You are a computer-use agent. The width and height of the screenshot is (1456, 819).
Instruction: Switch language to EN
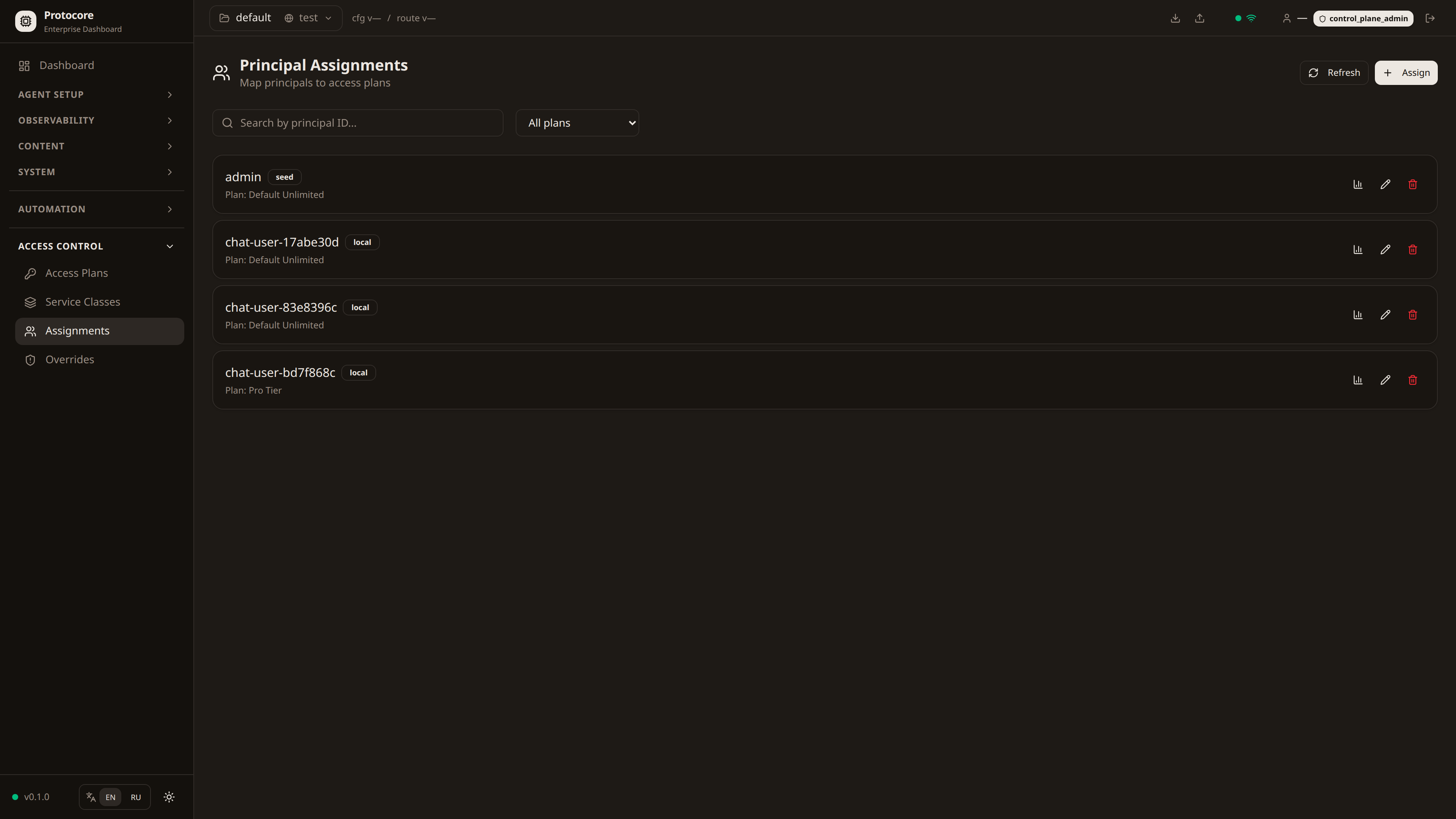[110, 797]
